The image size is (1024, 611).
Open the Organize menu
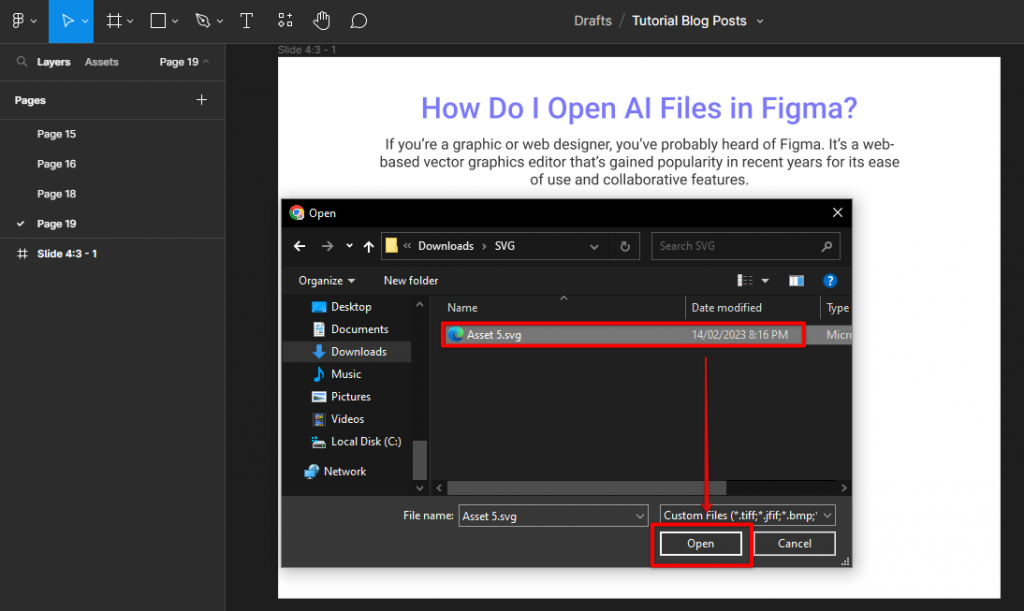[x=326, y=281]
